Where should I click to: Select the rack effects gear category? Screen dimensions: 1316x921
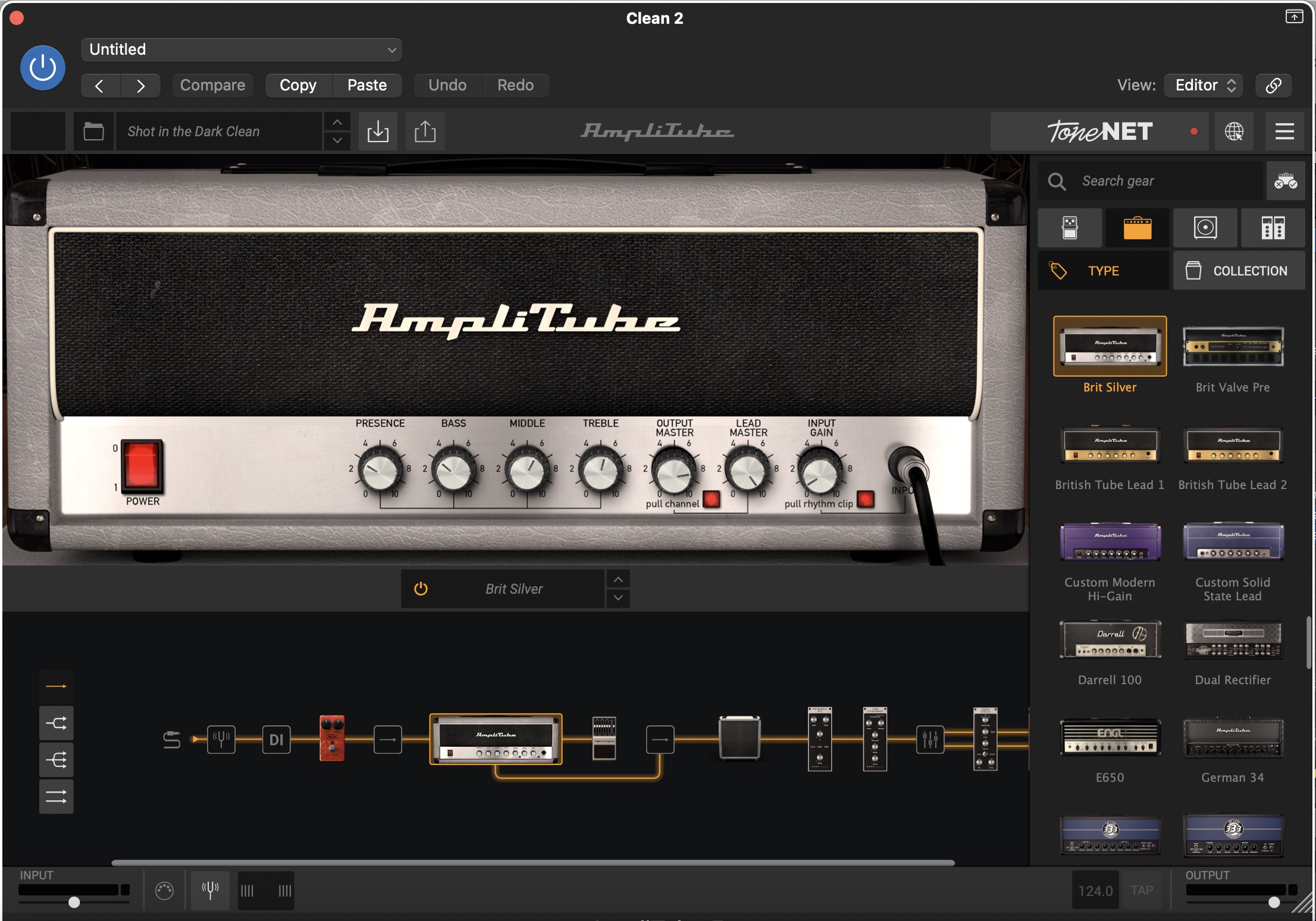point(1273,228)
